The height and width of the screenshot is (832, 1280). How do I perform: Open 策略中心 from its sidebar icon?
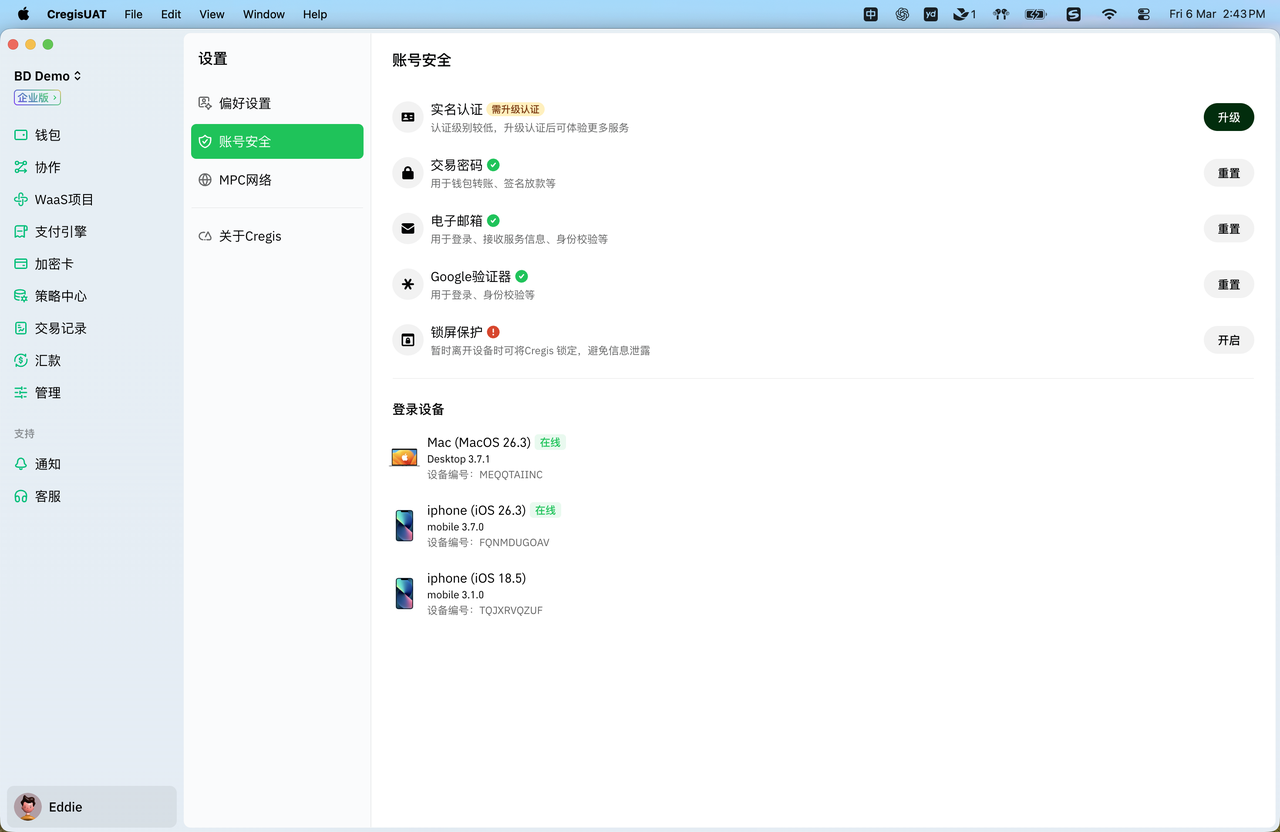(x=21, y=296)
